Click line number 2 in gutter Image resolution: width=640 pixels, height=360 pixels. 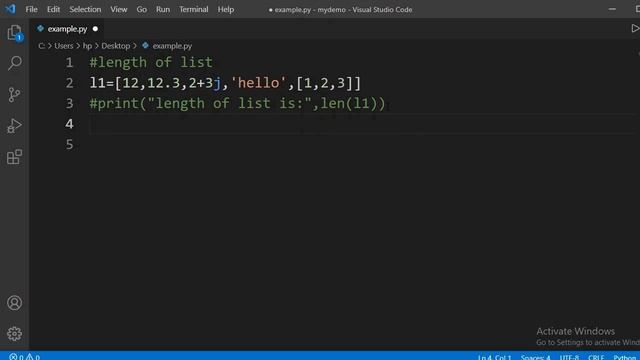tap(69, 83)
